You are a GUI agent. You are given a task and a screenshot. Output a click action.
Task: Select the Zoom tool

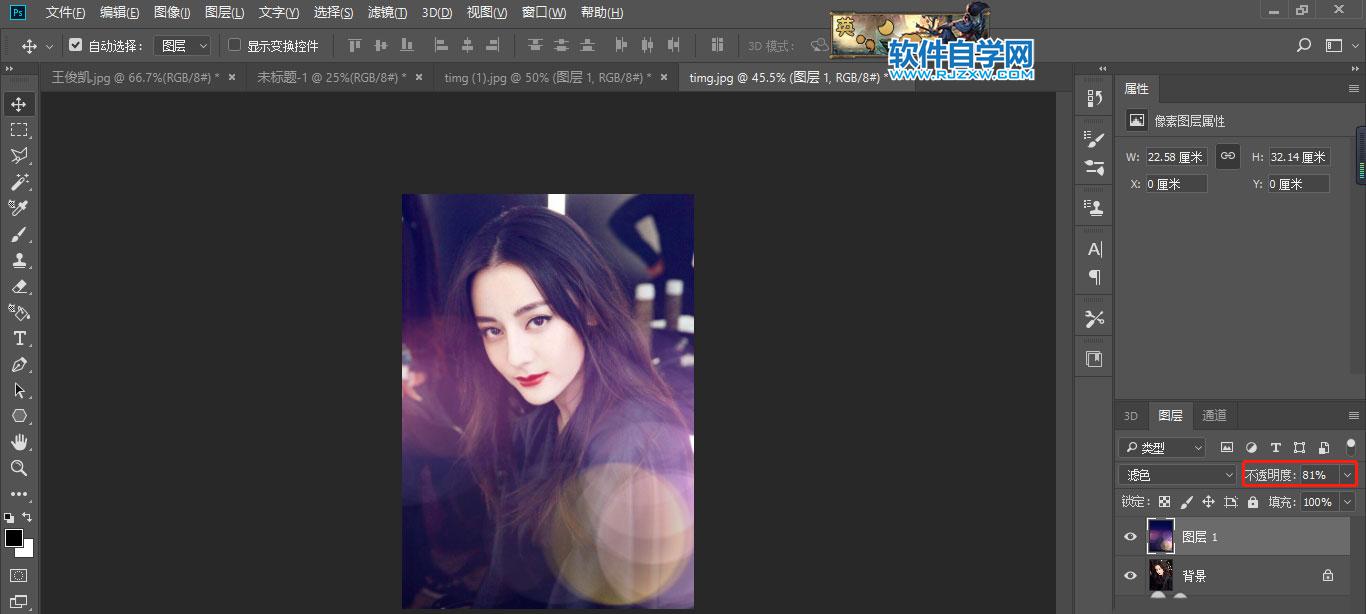19,468
